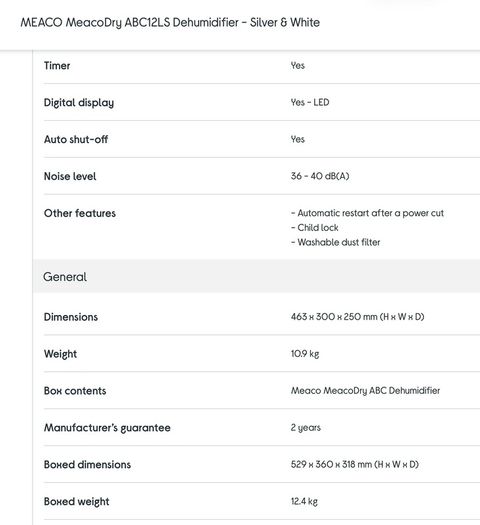The image size is (480, 525).
Task: Click the Other features label
Action: click(80, 213)
